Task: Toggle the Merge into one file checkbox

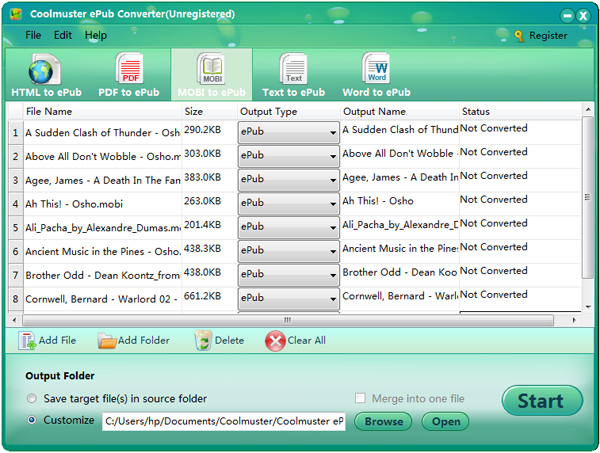Action: coord(360,398)
